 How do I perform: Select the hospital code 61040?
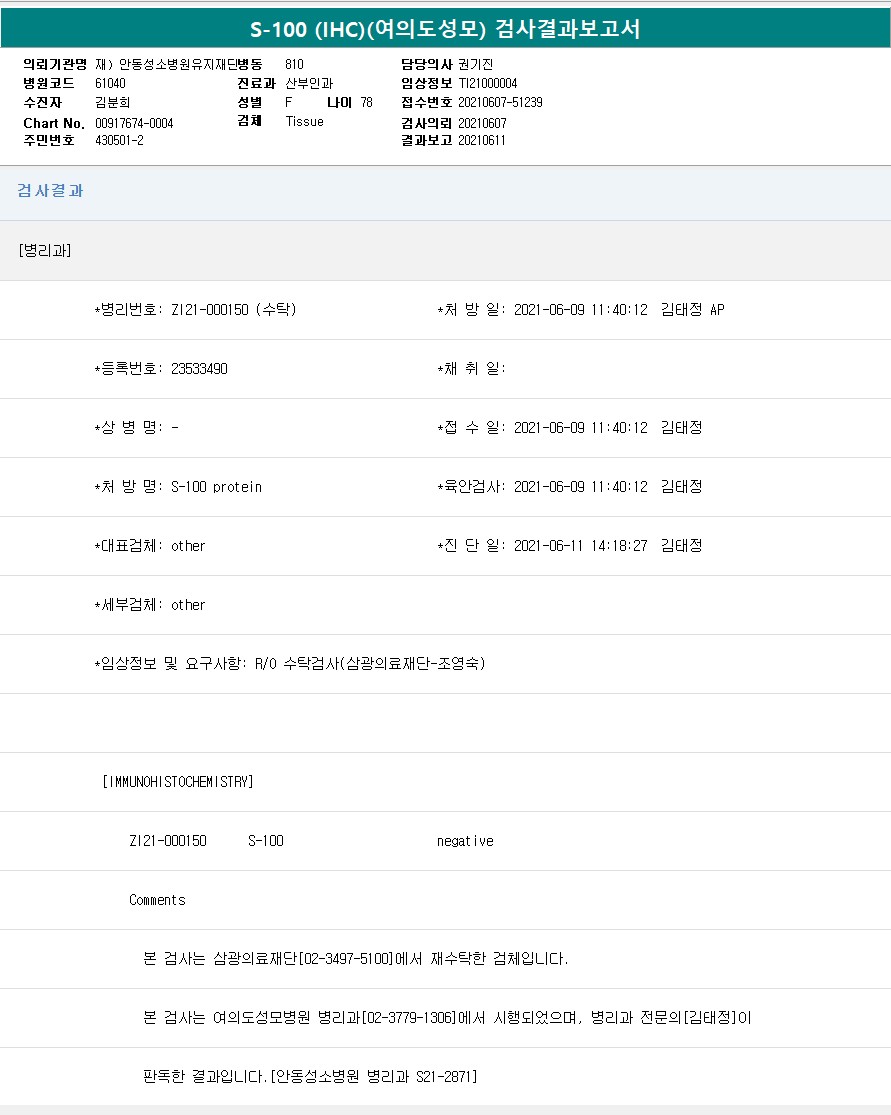(x=110, y=83)
